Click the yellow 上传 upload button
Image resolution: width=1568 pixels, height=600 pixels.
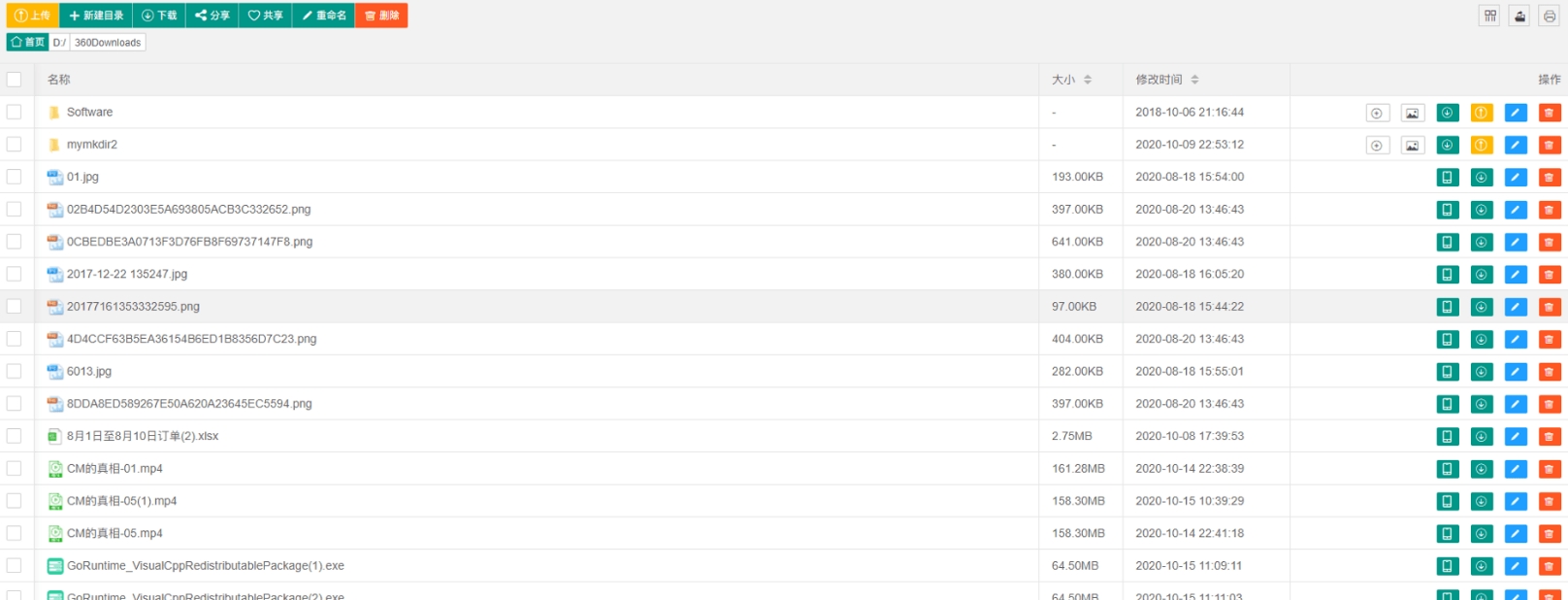[32, 16]
